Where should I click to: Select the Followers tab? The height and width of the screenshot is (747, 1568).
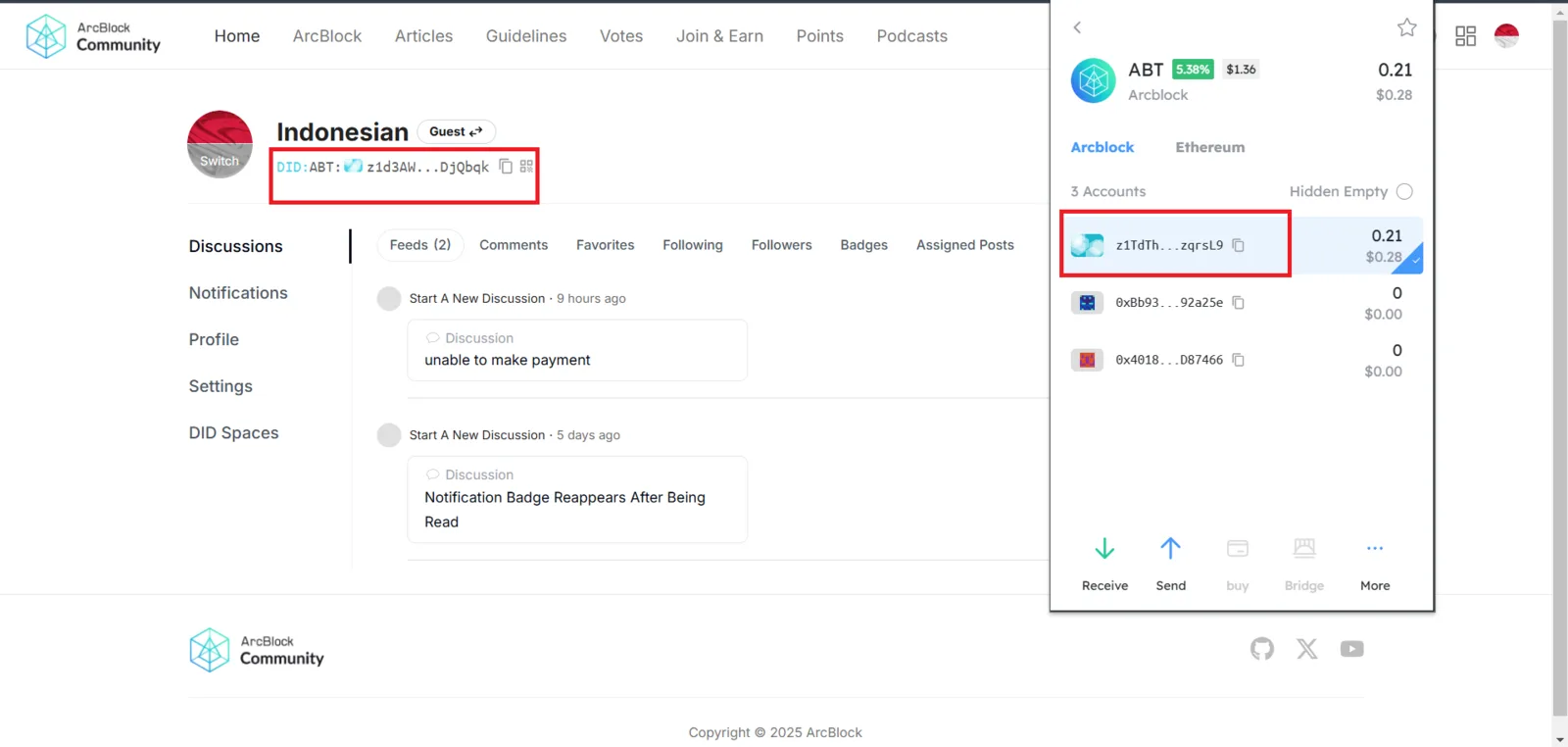coord(781,245)
